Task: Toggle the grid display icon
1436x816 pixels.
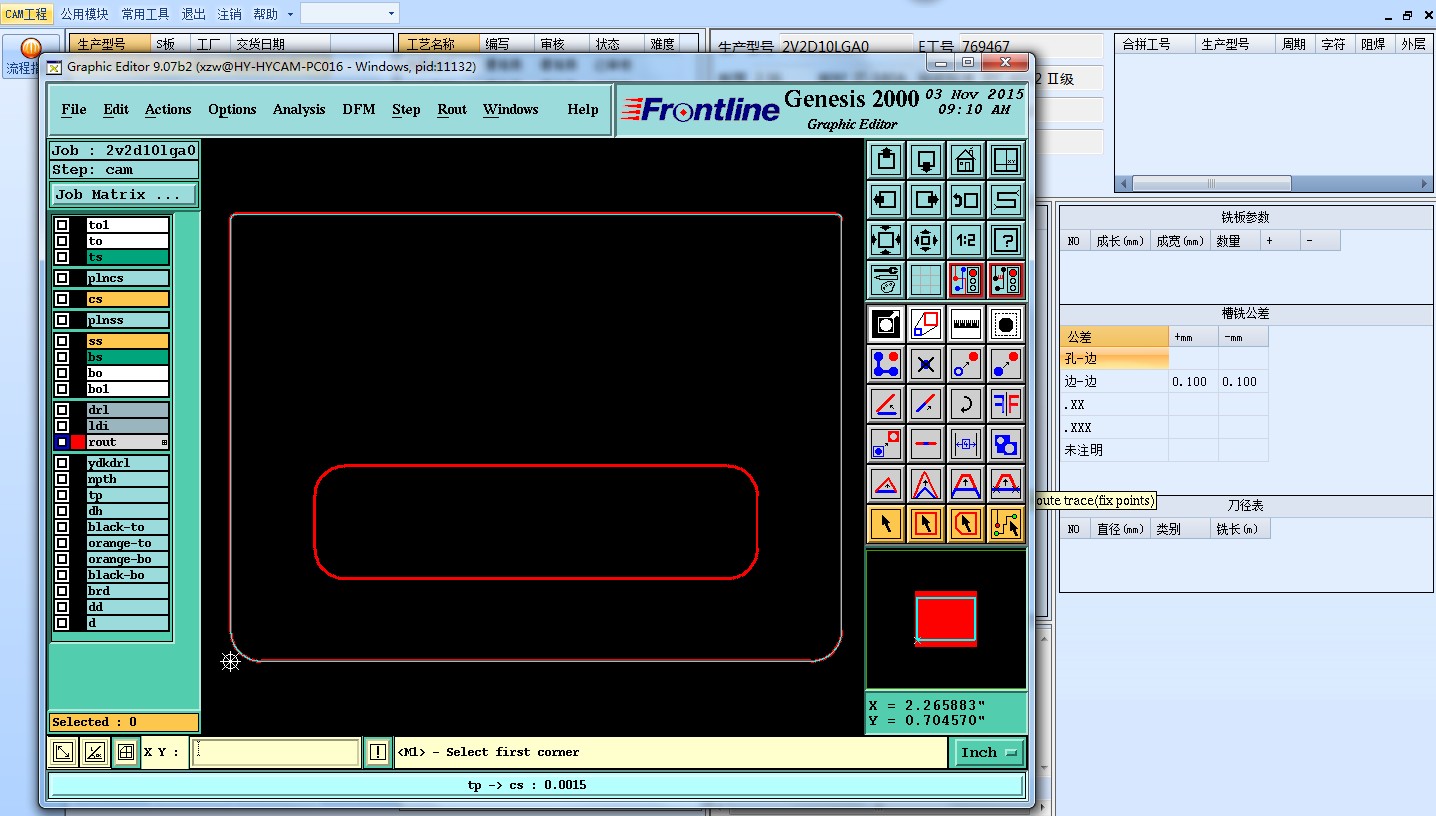Action: pyautogui.click(x=925, y=280)
